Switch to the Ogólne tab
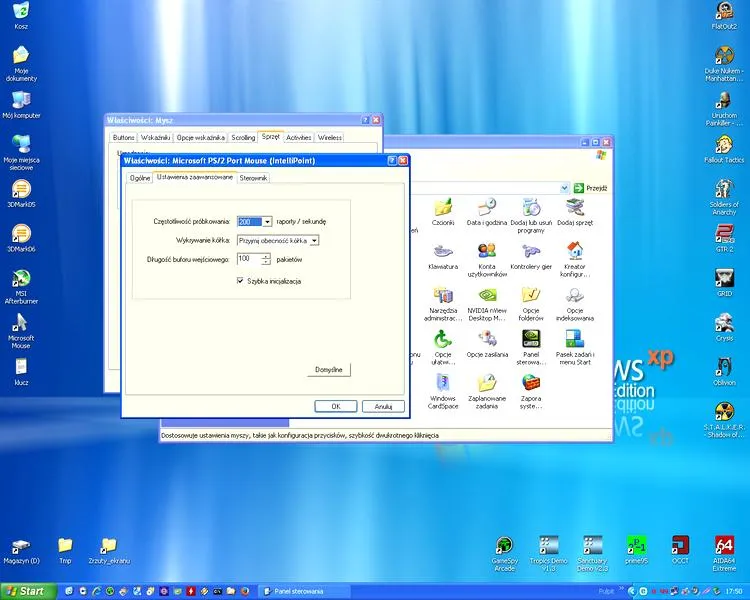 (x=140, y=178)
